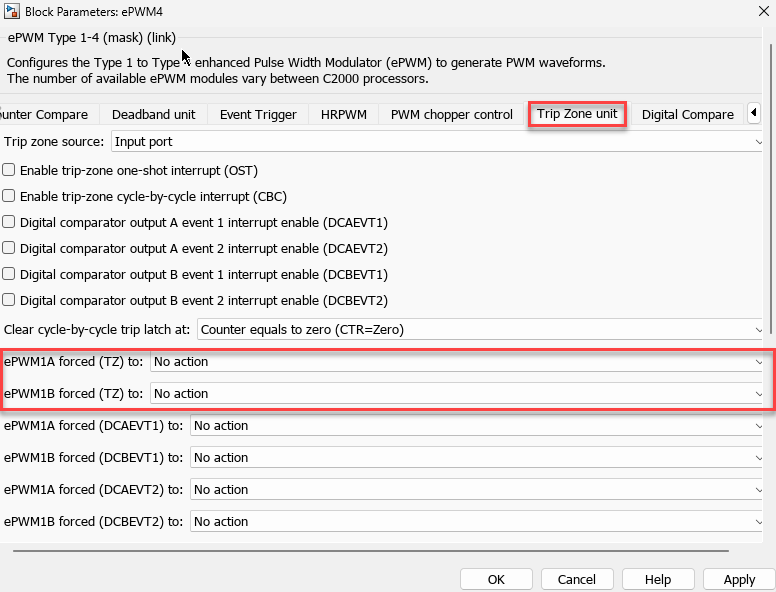Open Clear cycle-by-cycle trip latch dropdown
Viewport: 776px width, 592px height.
tap(480, 330)
